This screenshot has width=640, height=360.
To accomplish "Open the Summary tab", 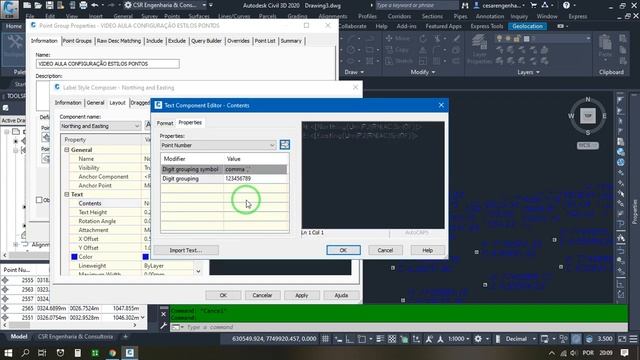I will pos(291,41).
